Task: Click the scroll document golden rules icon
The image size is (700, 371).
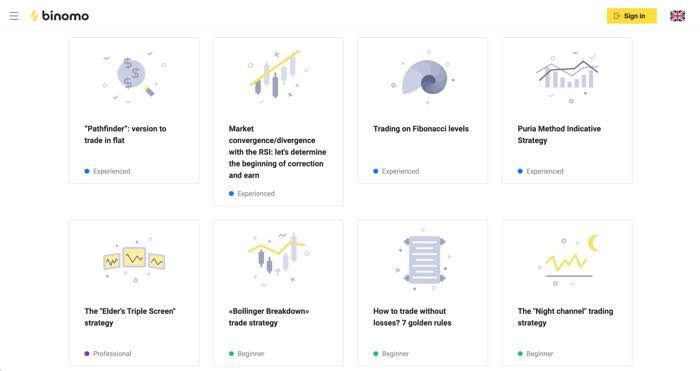Action: coord(424,259)
